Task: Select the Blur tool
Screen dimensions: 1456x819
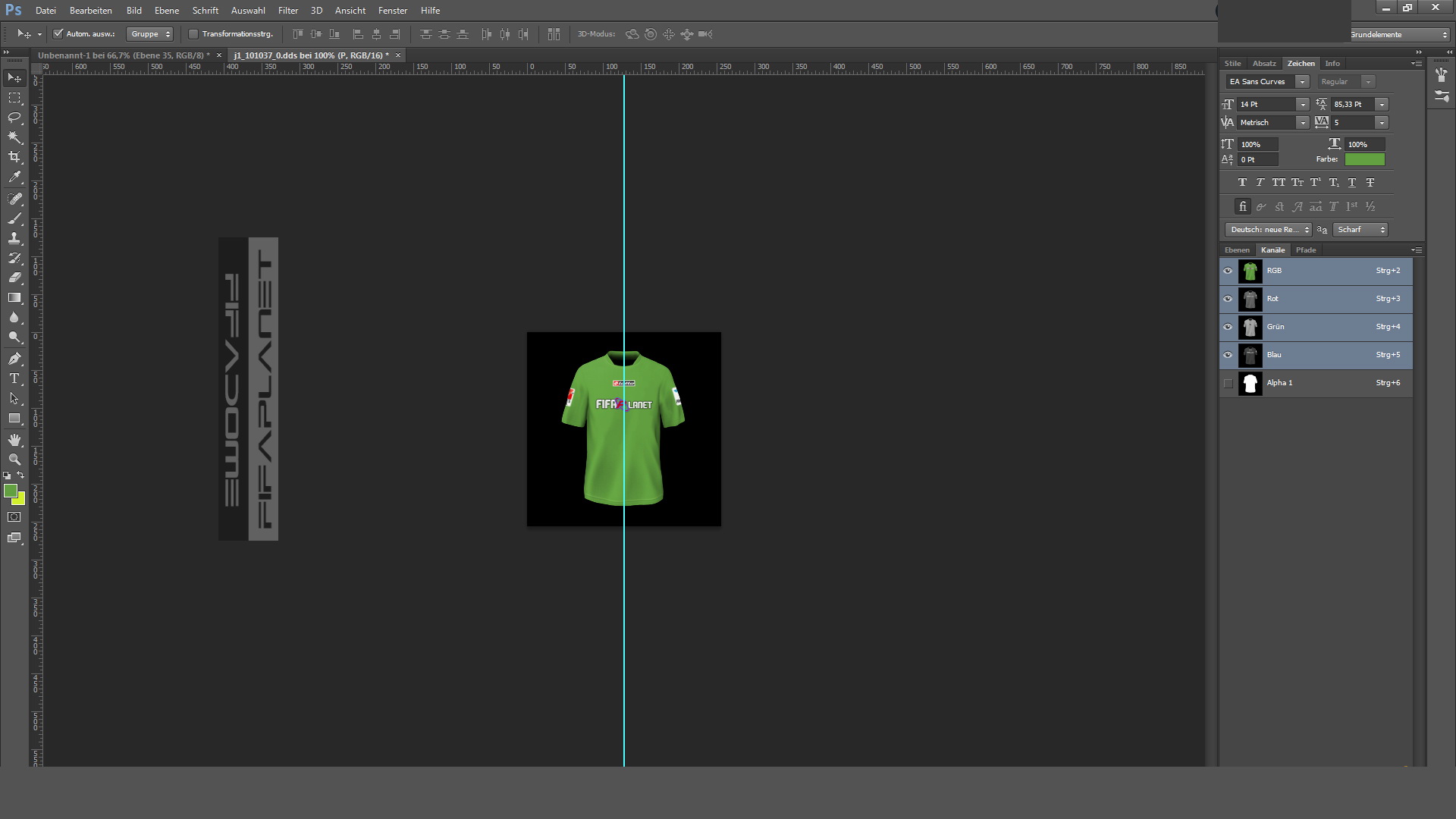Action: point(14,317)
